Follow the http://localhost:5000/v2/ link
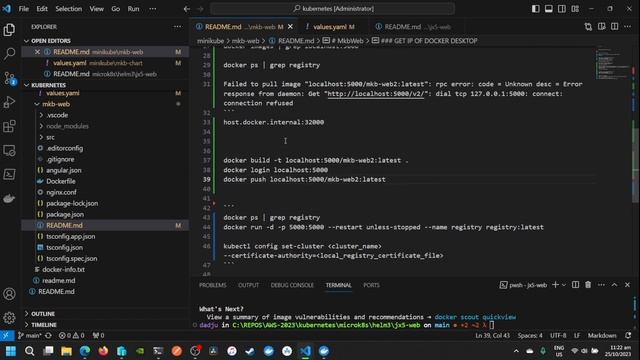640x360 pixels. pos(376,93)
